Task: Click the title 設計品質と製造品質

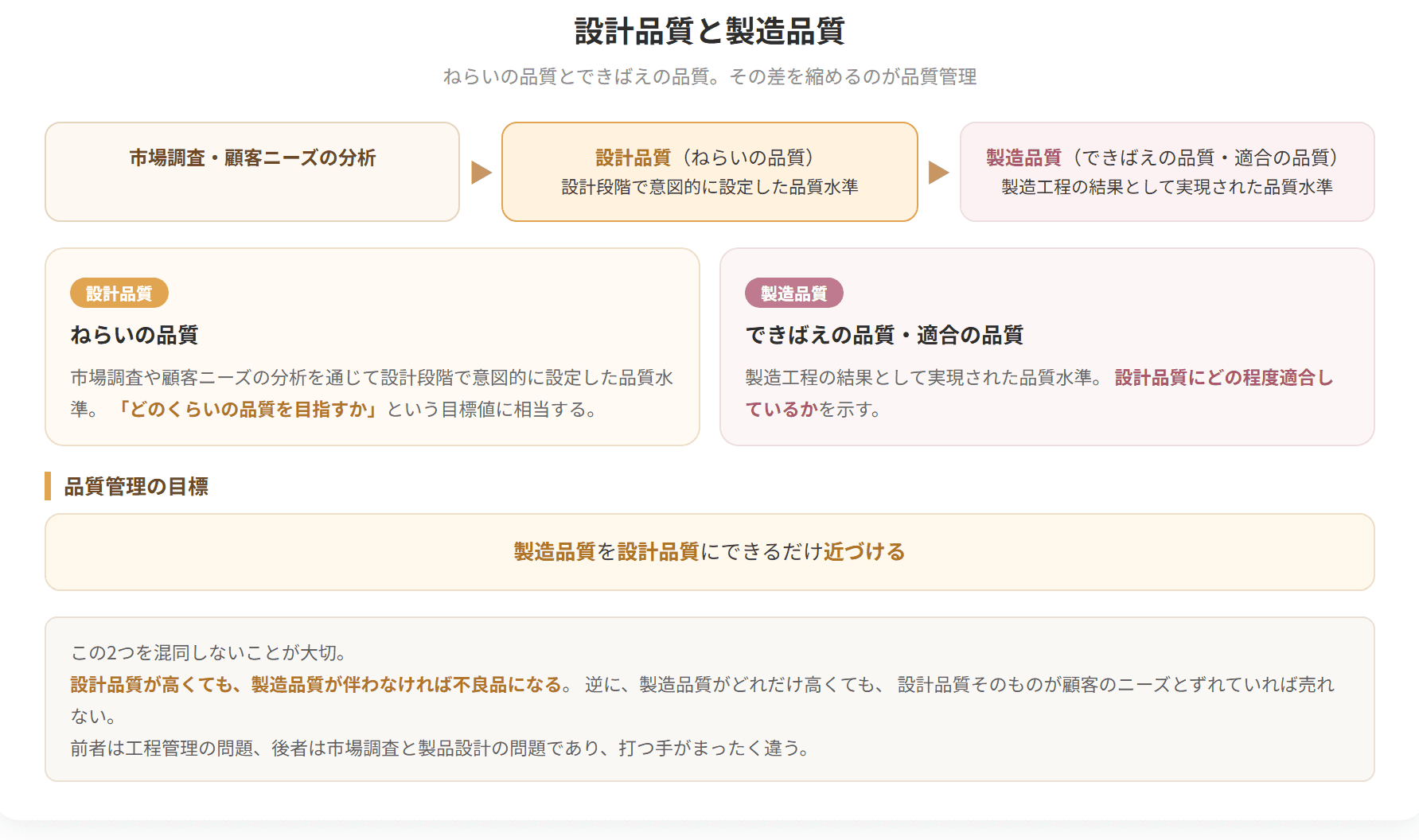Action: 709,32
